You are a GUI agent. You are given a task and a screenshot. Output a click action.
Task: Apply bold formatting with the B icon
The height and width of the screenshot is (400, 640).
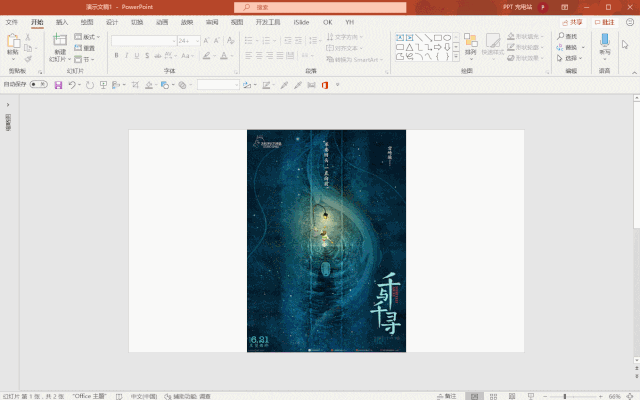(116, 56)
